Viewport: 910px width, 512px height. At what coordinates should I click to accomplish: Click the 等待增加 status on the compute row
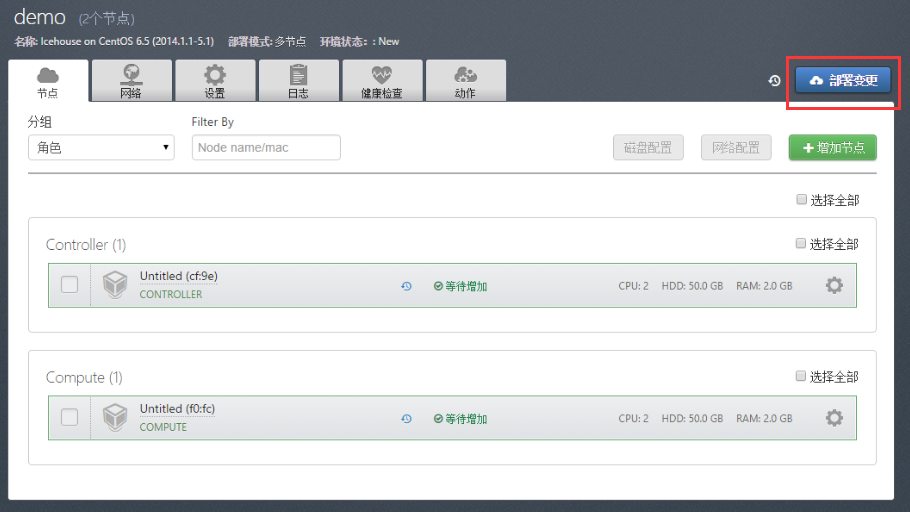click(460, 419)
